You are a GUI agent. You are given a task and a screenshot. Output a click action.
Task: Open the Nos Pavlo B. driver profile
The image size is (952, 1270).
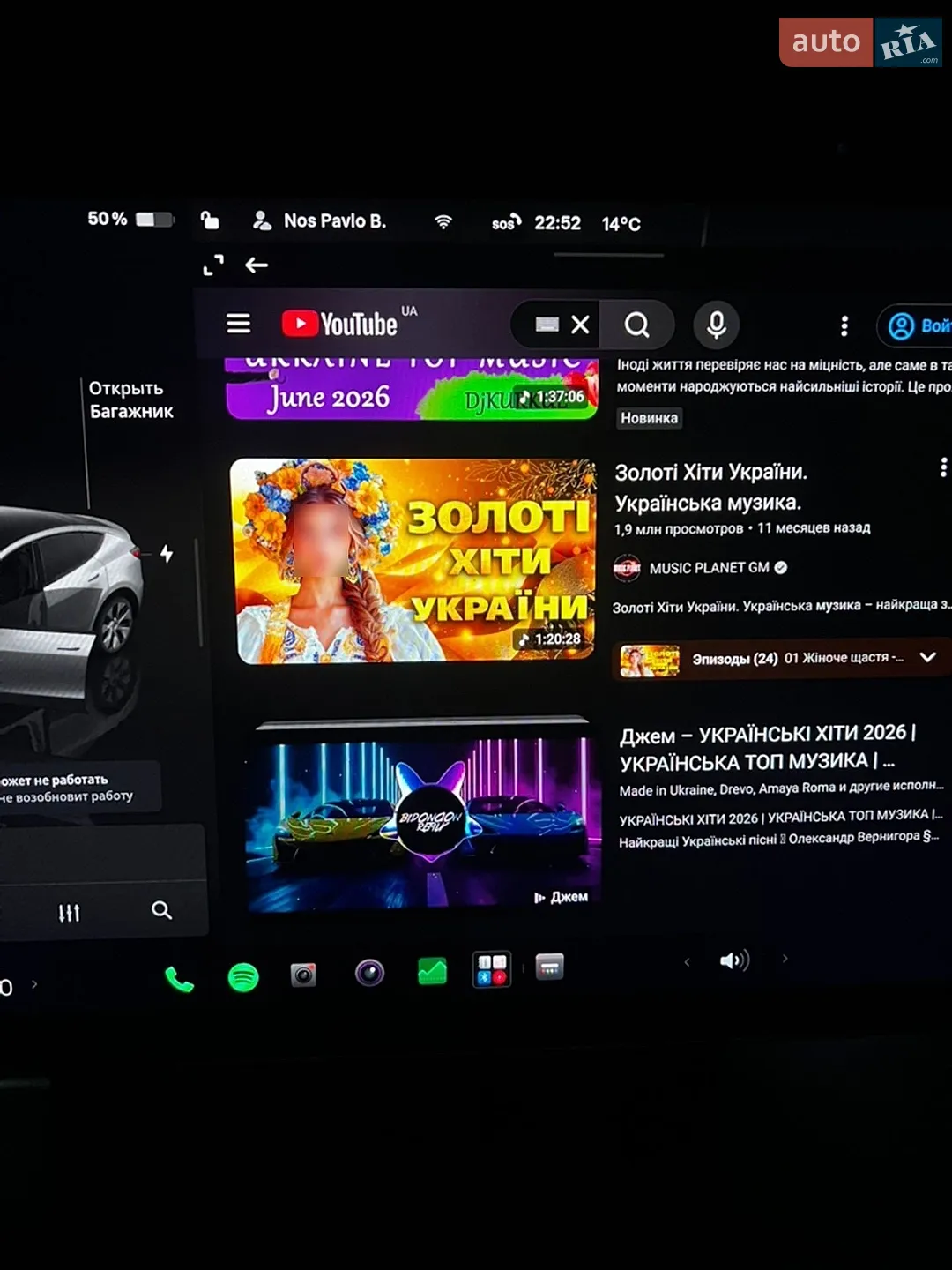[320, 220]
